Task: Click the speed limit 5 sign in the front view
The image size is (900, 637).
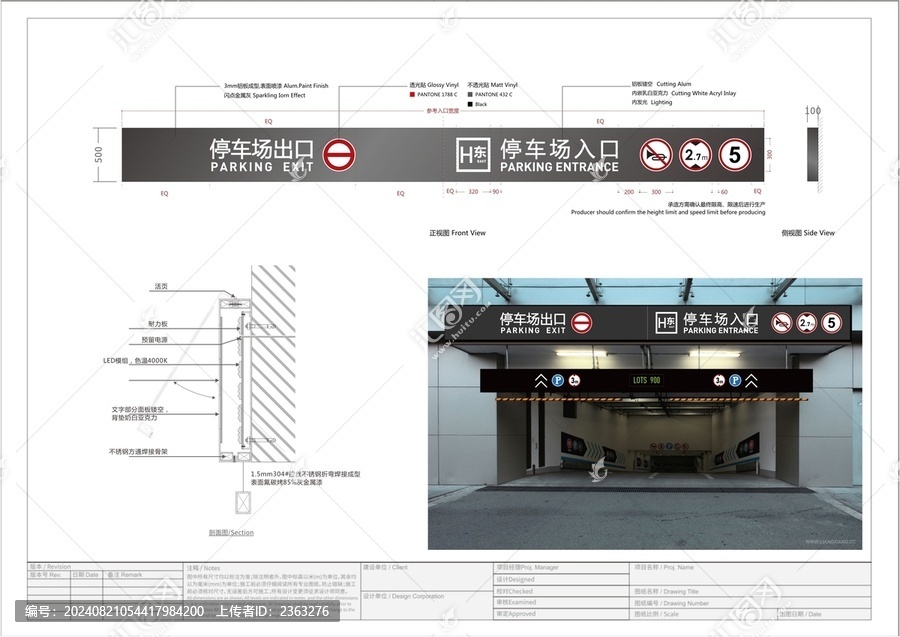Action: (735, 154)
